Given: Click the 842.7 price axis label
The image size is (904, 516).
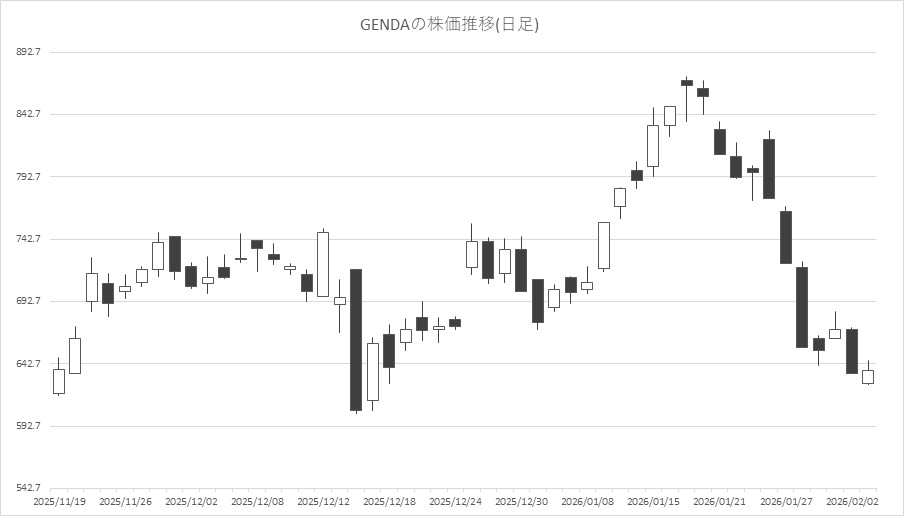Looking at the screenshot, I should [26, 114].
